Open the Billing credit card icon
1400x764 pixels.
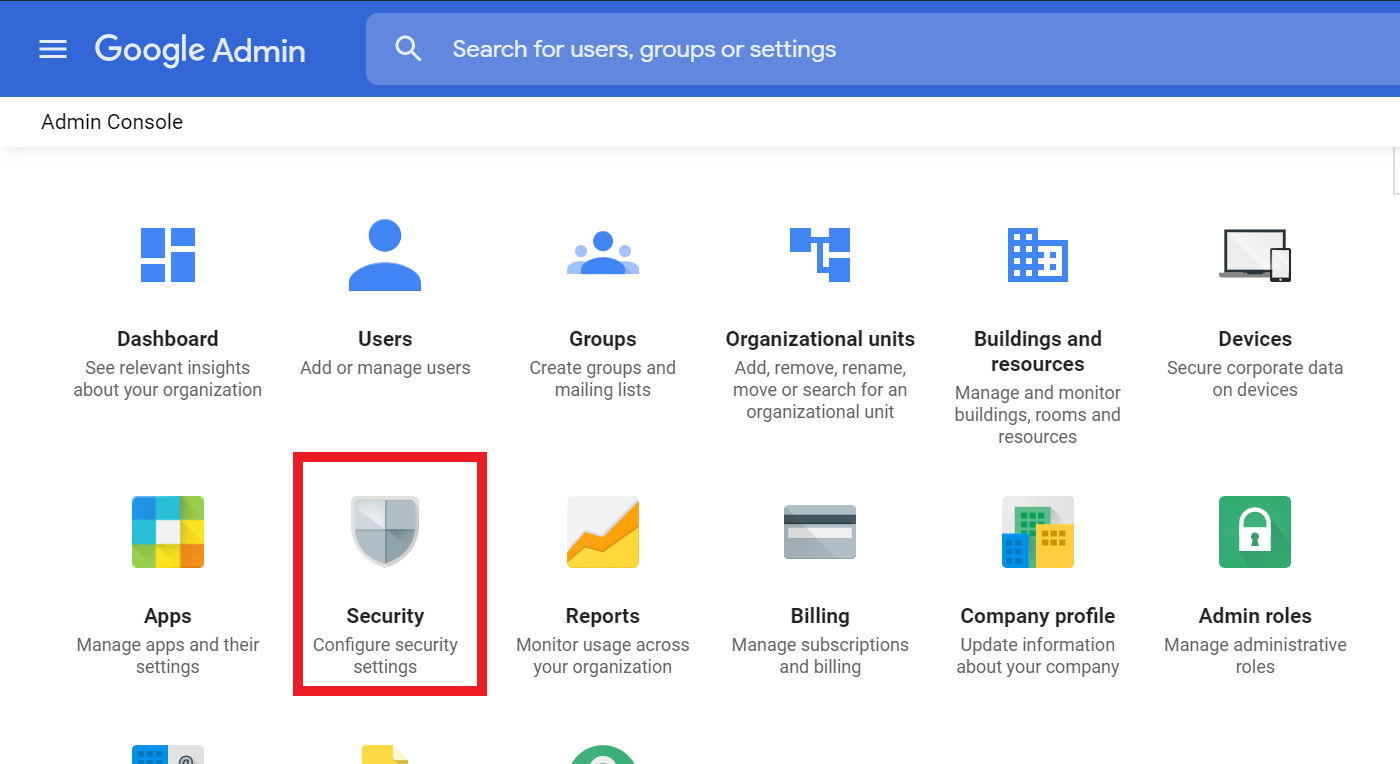(820, 532)
